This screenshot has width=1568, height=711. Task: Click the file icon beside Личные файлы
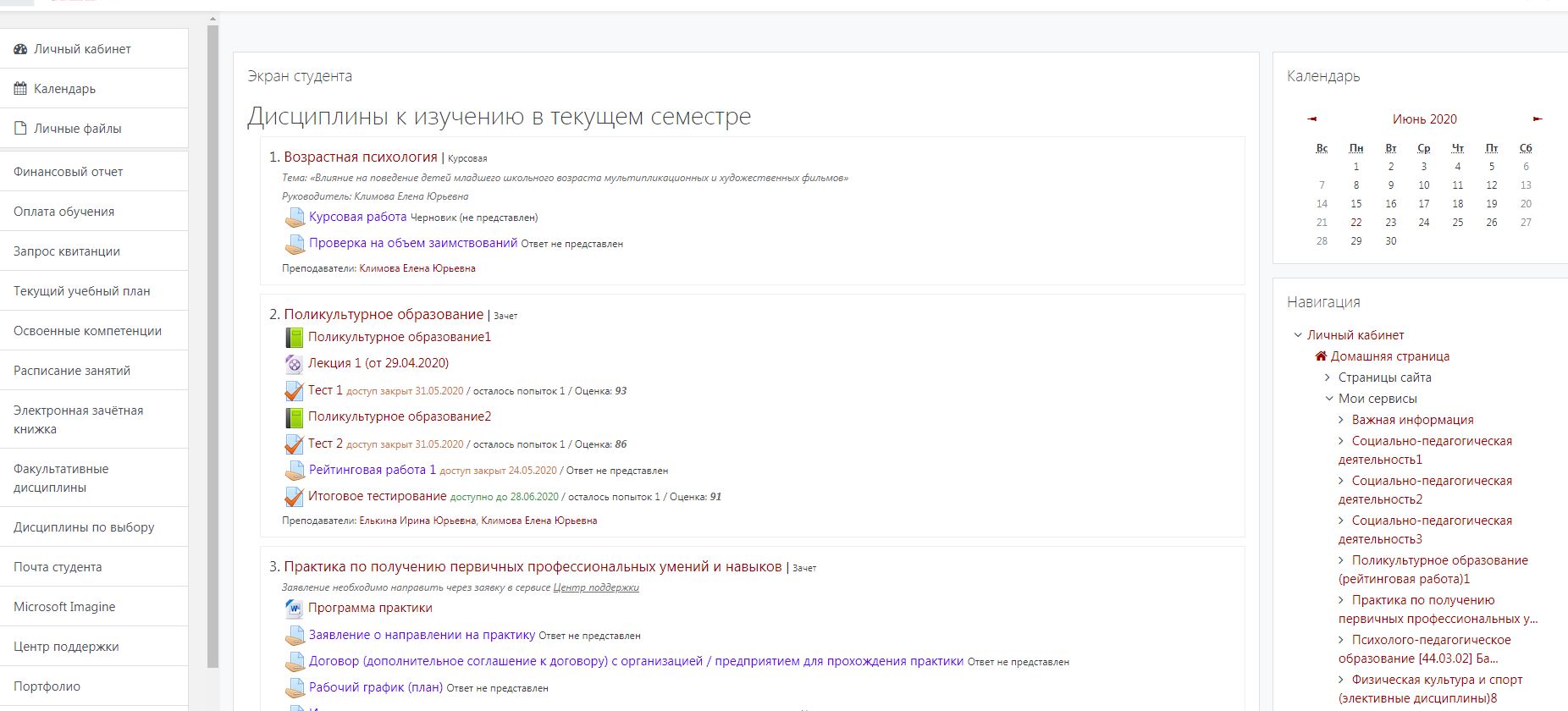pos(20,129)
